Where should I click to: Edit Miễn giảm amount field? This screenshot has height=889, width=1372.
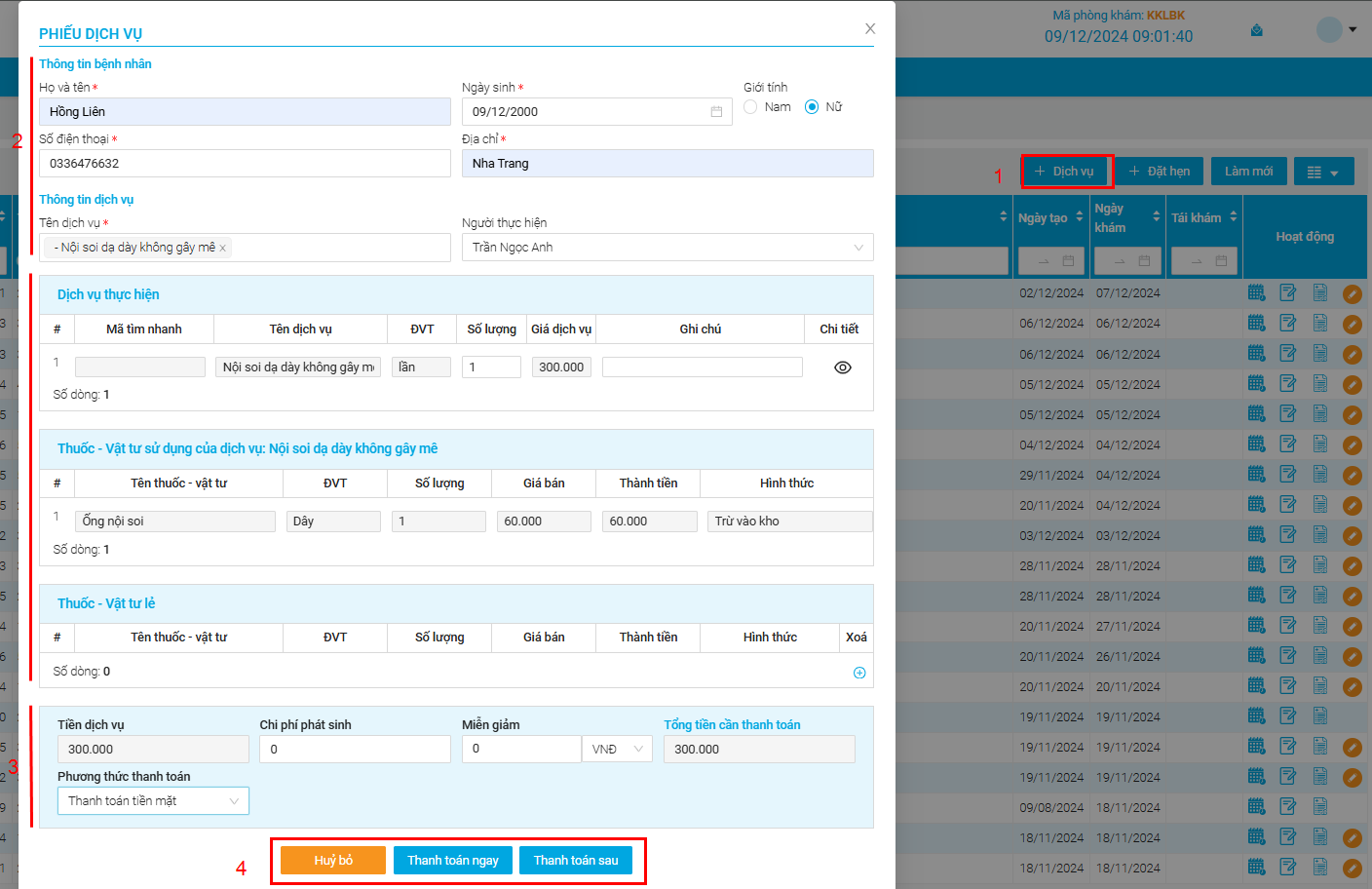tap(521, 749)
